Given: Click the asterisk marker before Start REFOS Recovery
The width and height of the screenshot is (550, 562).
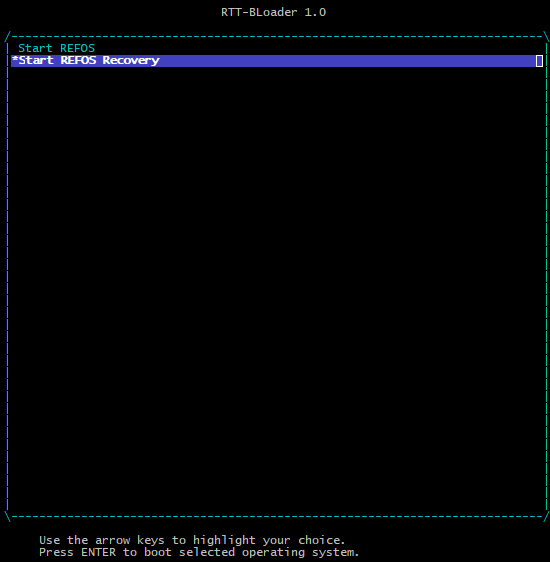Looking at the screenshot, I should (x=15, y=59).
